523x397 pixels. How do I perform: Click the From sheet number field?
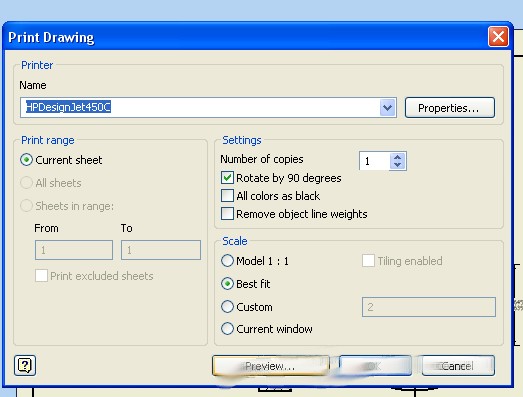point(74,250)
